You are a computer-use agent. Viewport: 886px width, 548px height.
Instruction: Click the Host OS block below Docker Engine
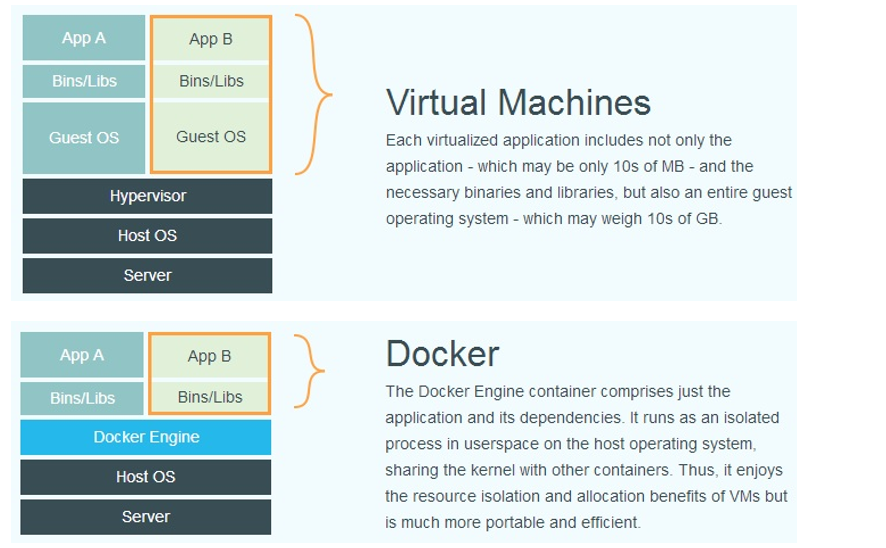click(146, 477)
